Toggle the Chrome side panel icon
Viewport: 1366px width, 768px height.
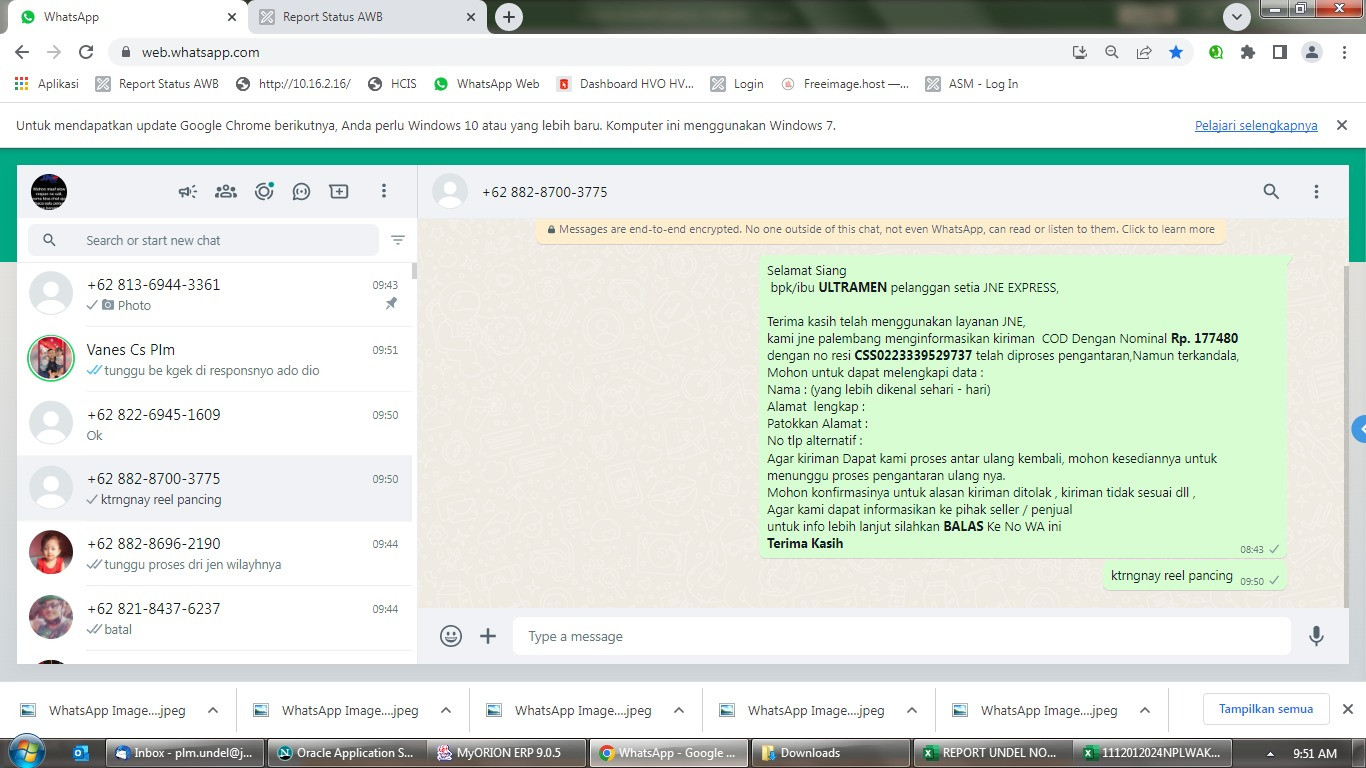(1279, 52)
